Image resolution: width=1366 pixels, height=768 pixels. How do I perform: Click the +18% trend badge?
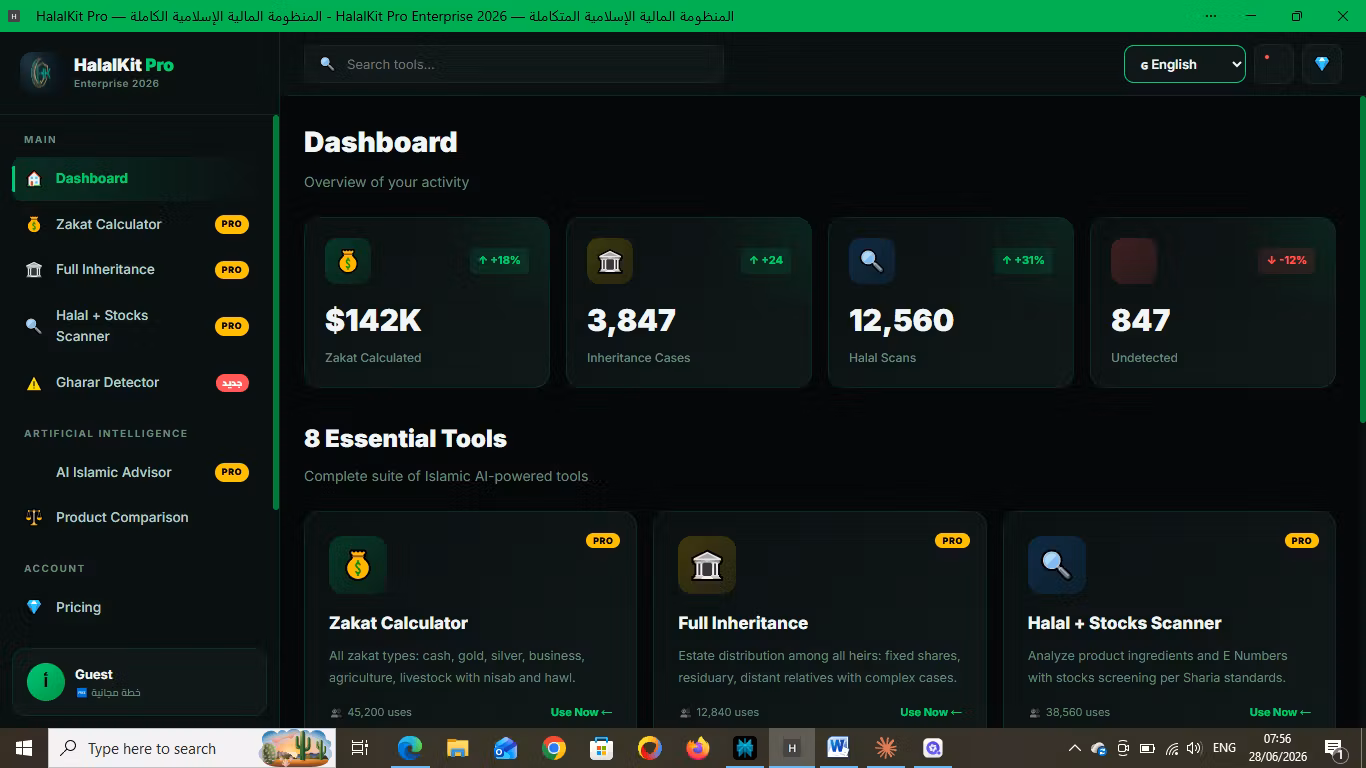[500, 261]
